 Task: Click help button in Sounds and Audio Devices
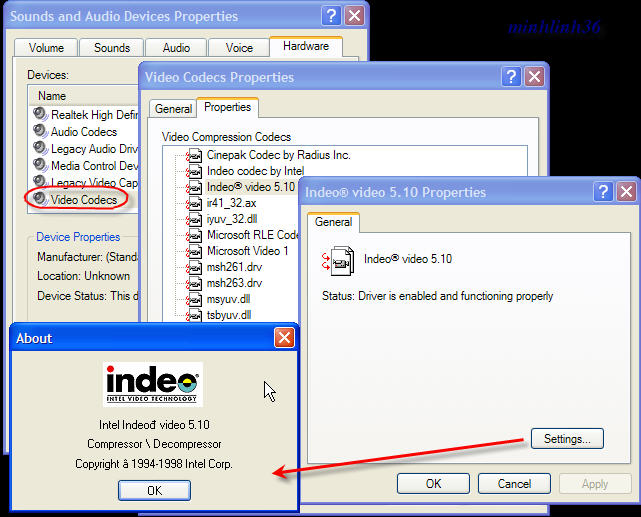pos(331,16)
